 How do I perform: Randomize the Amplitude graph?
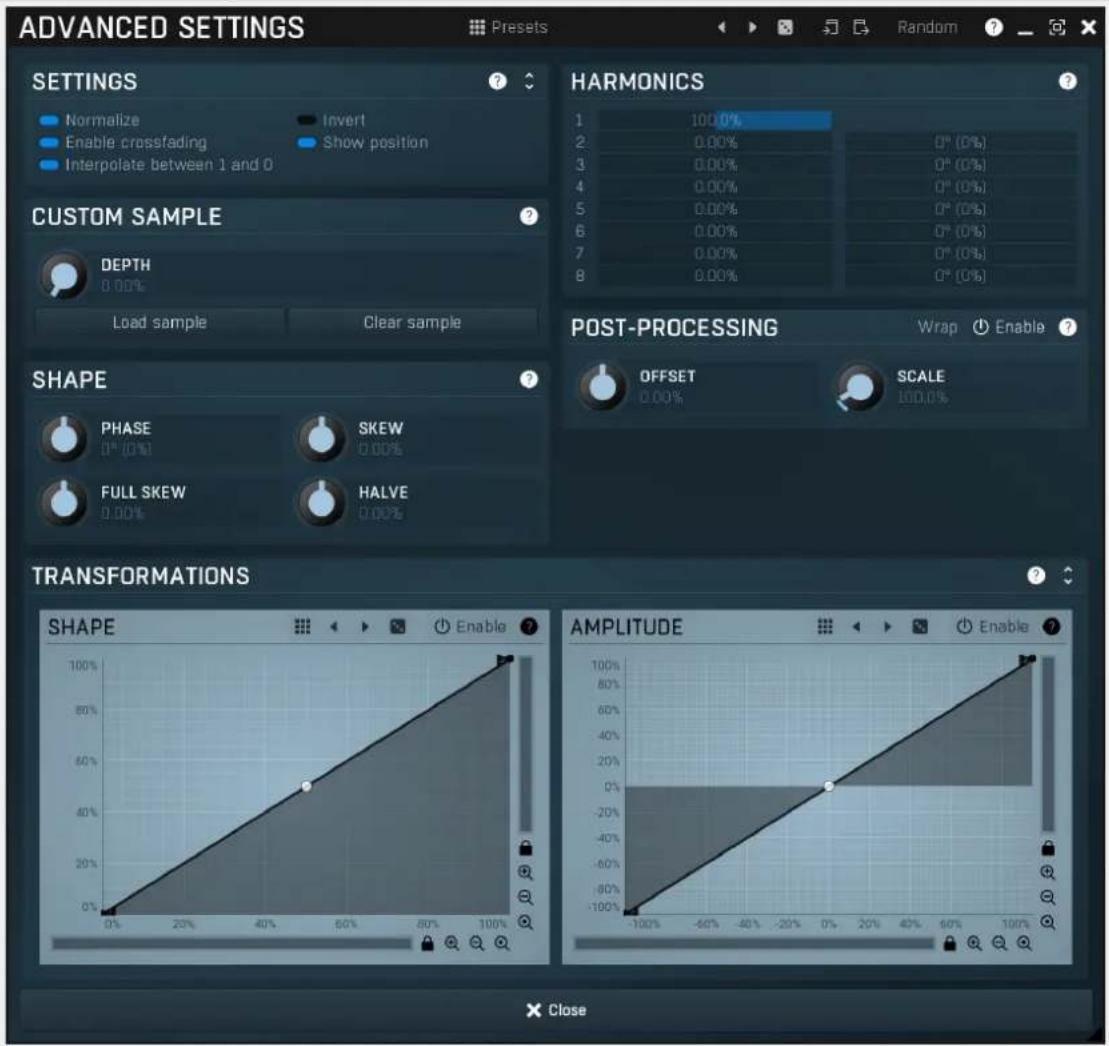[919, 626]
